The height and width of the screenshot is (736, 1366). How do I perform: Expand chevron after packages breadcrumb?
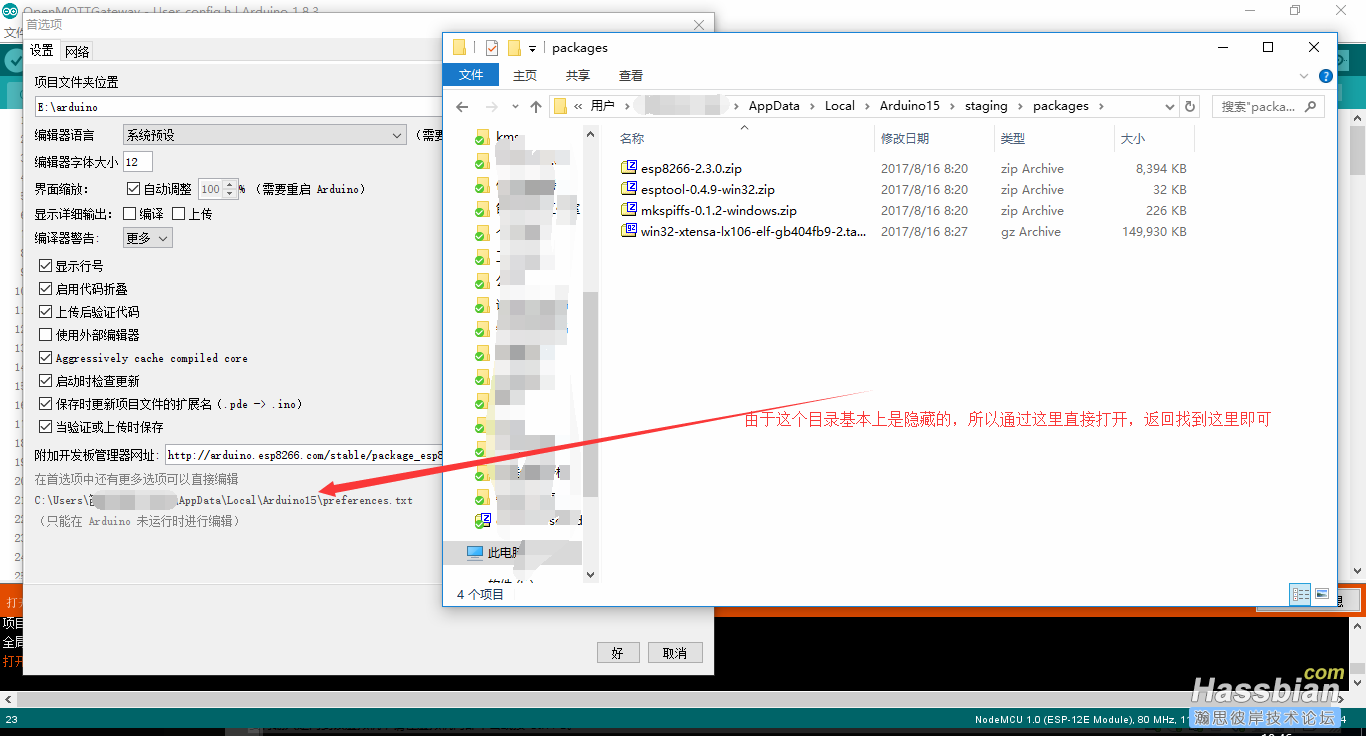tap(1100, 106)
